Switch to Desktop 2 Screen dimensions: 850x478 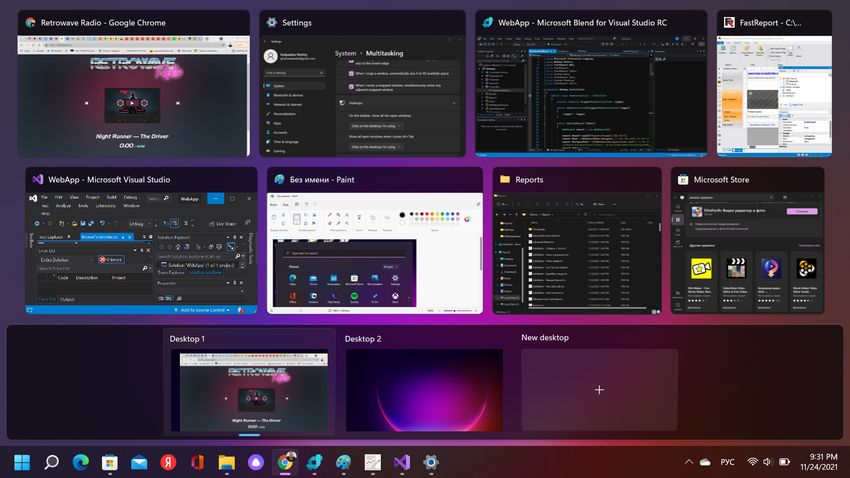pos(424,389)
